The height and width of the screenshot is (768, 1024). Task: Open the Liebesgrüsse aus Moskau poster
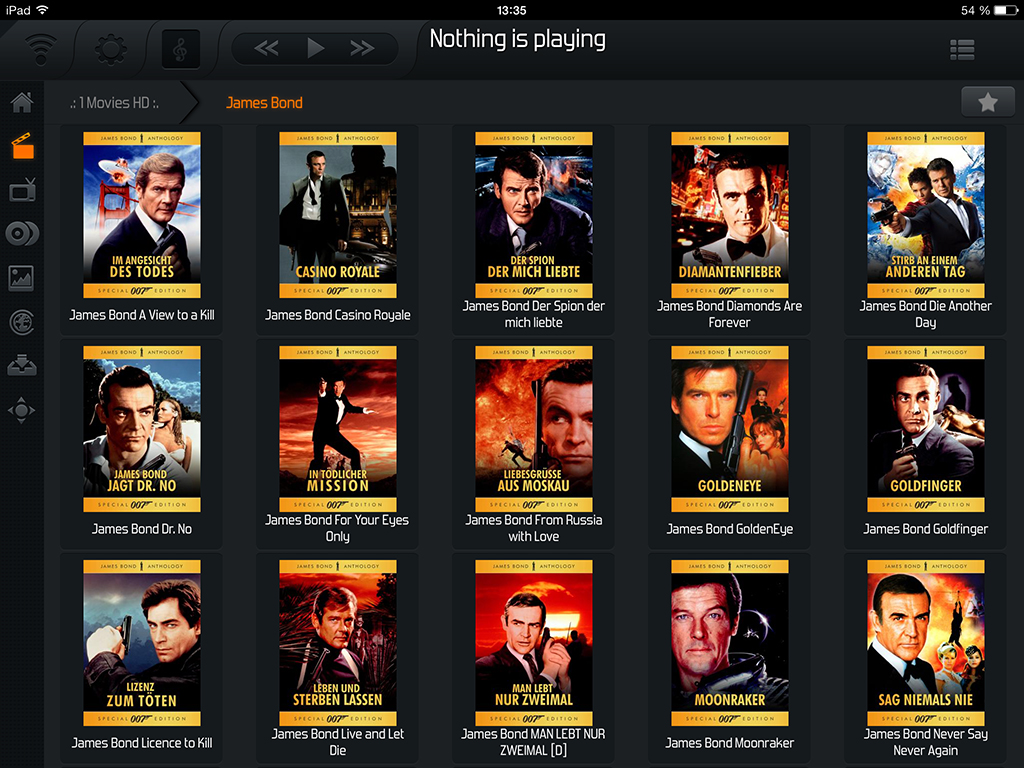pos(534,429)
